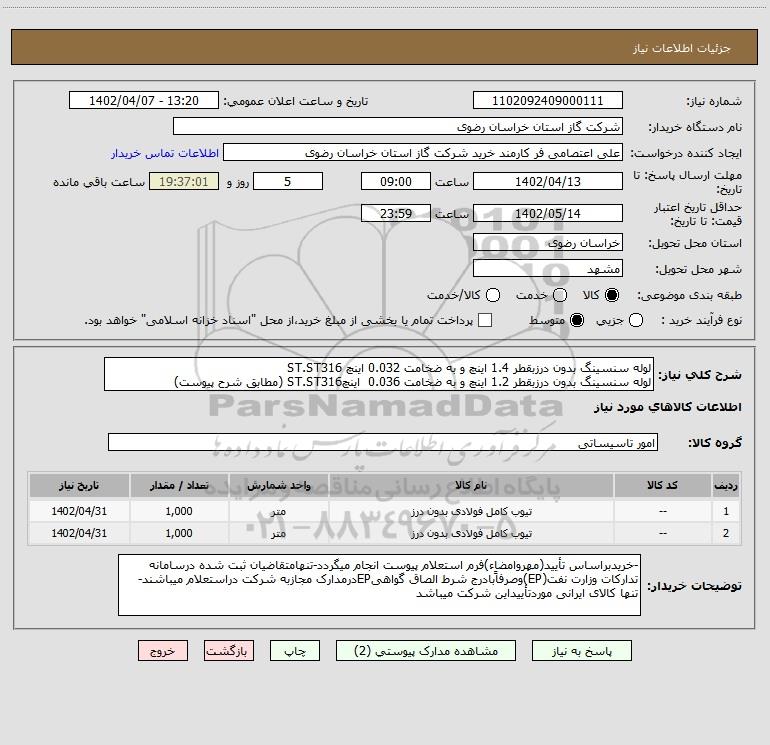Click the delivery city field مشهد
Image resolution: width=770 pixels, height=745 pixels.
(548, 269)
